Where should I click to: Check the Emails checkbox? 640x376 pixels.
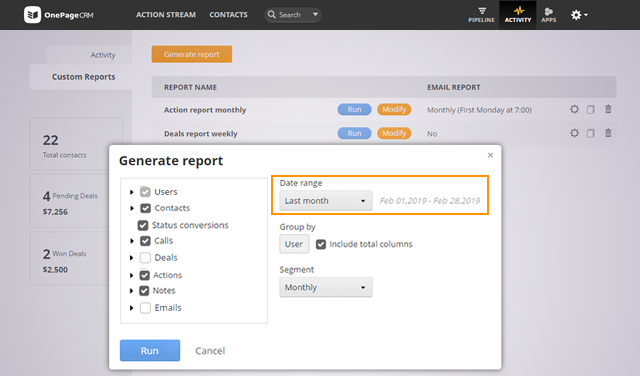click(x=145, y=308)
